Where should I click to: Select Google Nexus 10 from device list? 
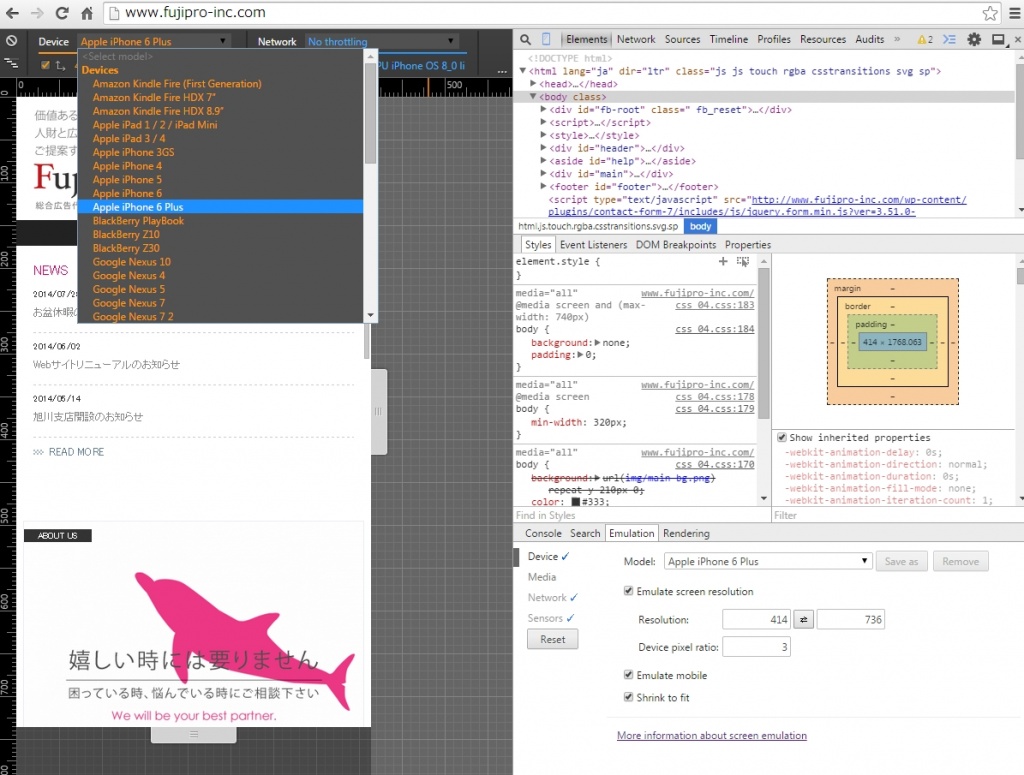point(220,262)
